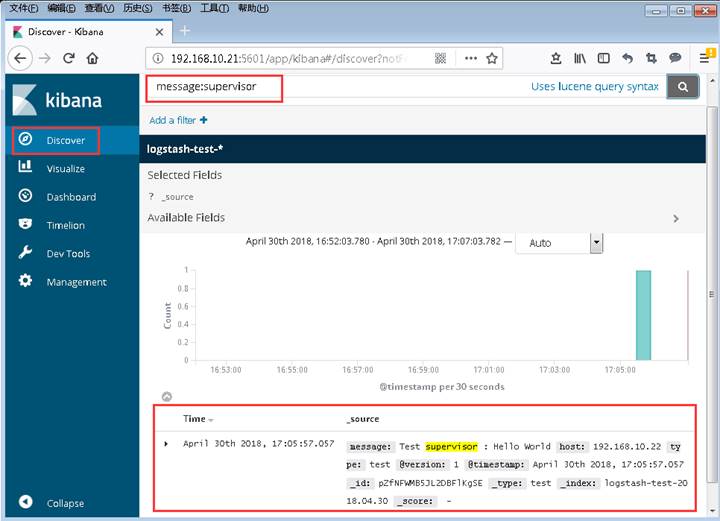Open the Dashboard page in sidebar
Viewport: 720px width, 521px height.
70,197
